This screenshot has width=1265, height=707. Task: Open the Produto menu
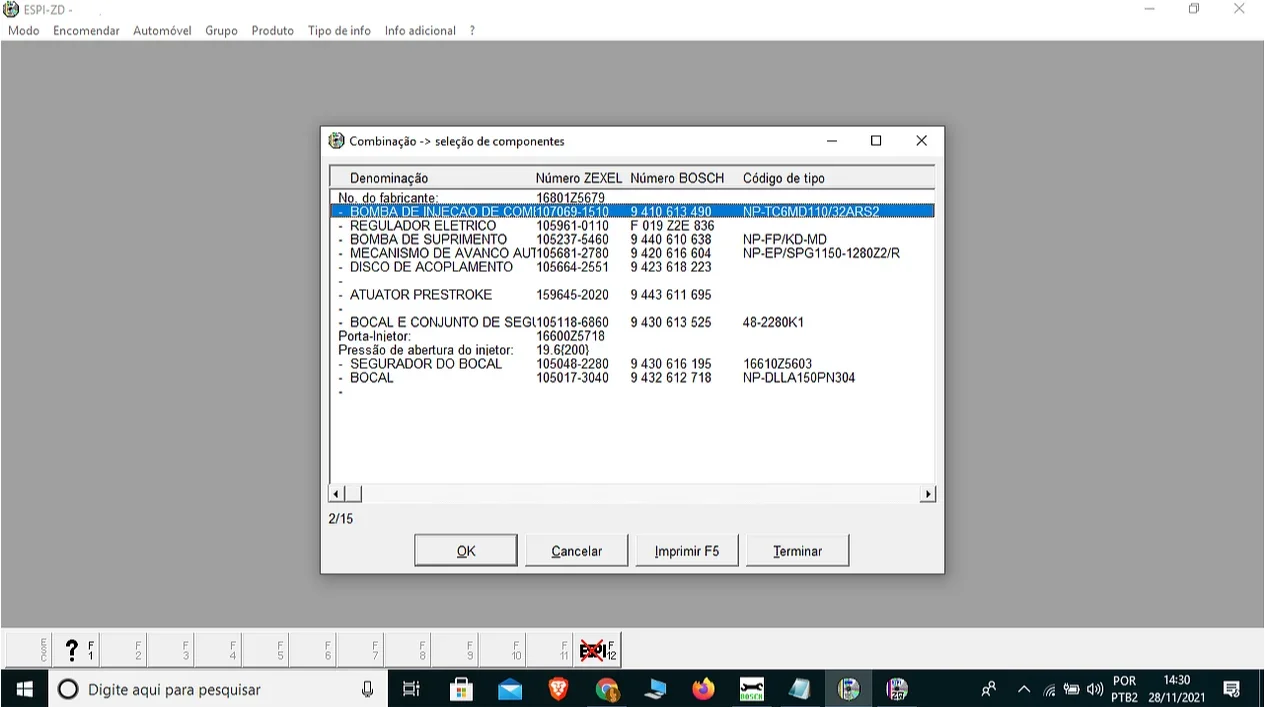pos(272,31)
